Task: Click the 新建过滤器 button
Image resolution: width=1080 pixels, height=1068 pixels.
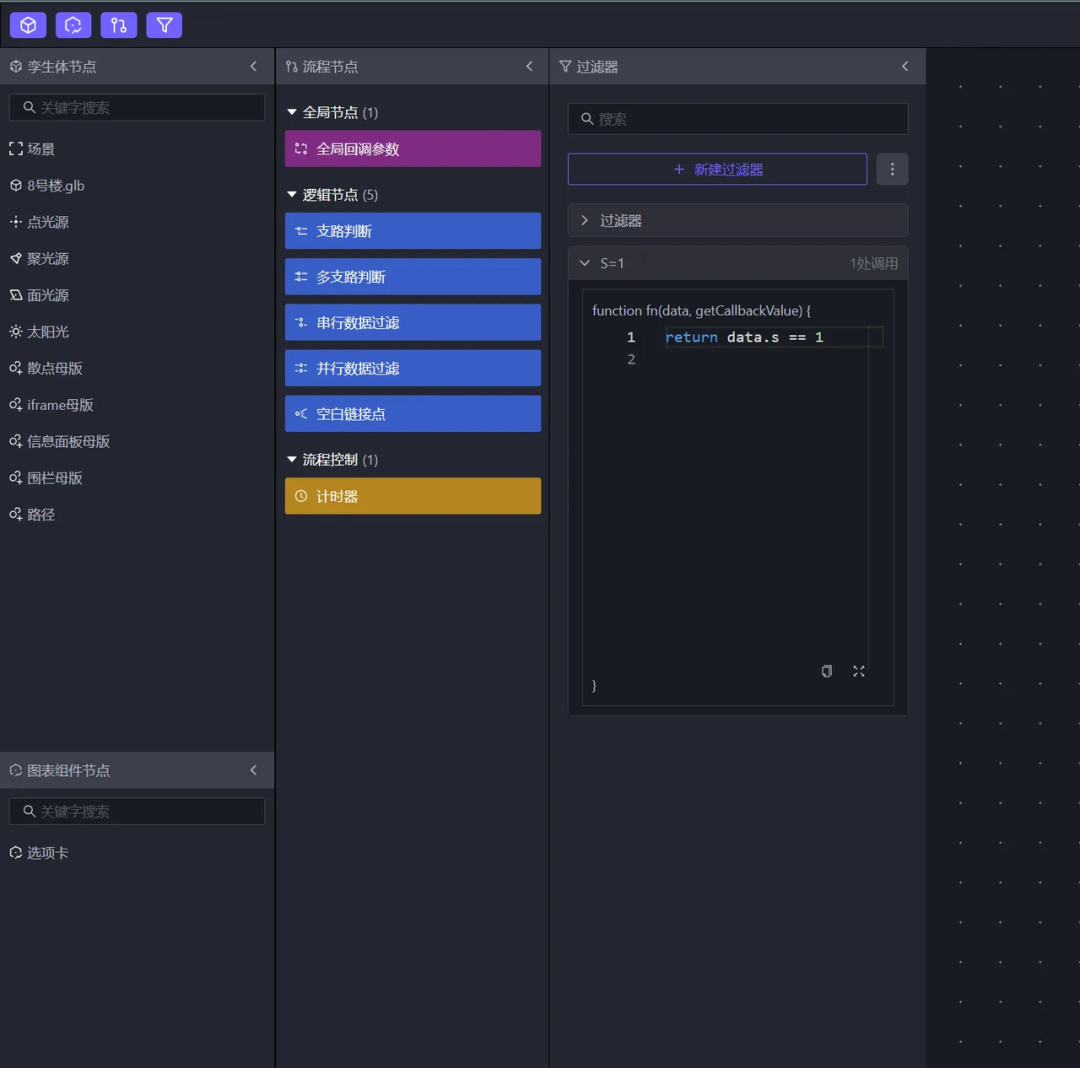Action: tap(717, 169)
